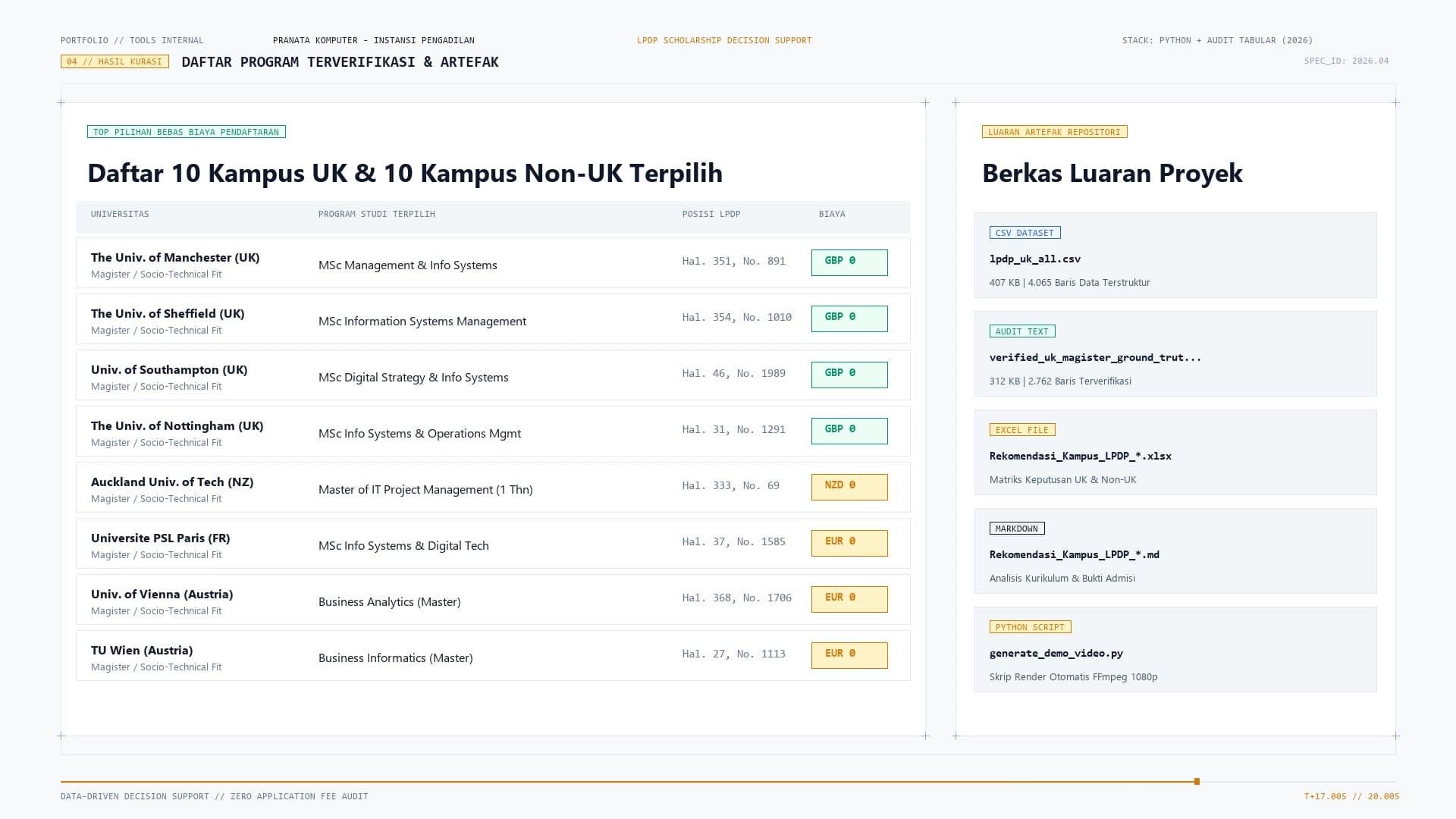Click Master of IT Project Management cell
1456x819 pixels.
point(425,490)
